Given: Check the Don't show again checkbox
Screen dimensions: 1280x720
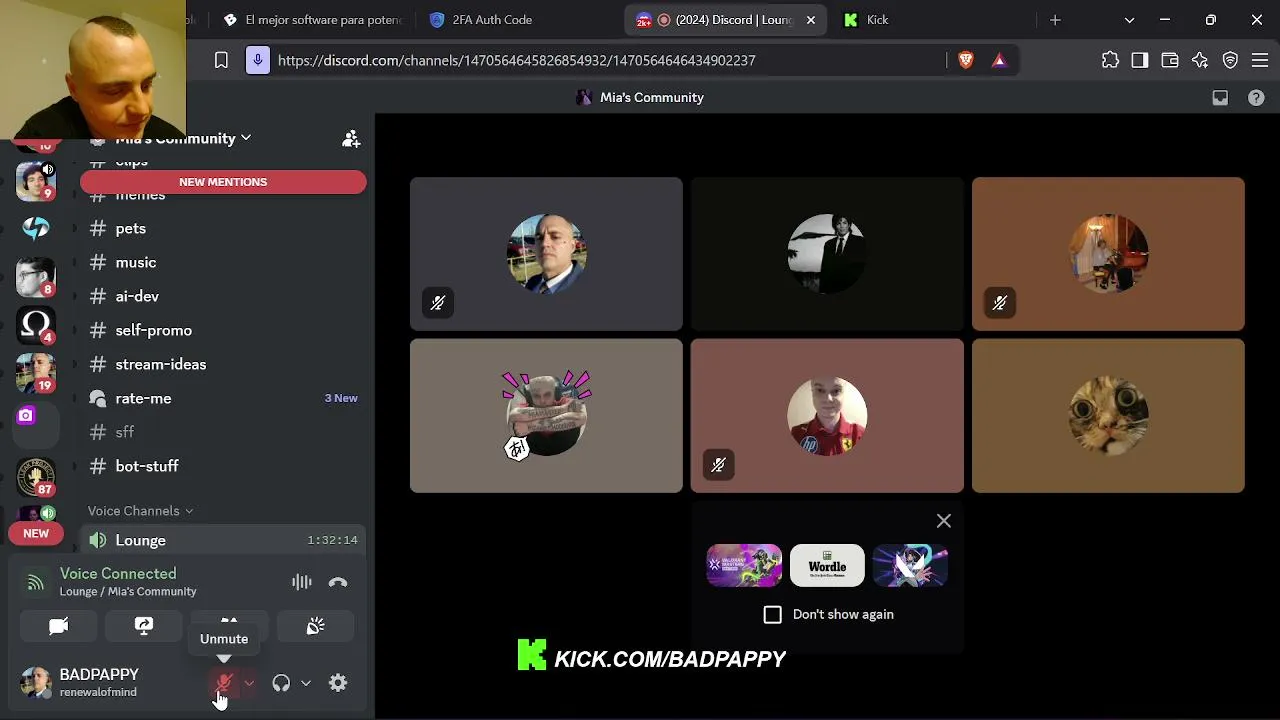Looking at the screenshot, I should (773, 614).
